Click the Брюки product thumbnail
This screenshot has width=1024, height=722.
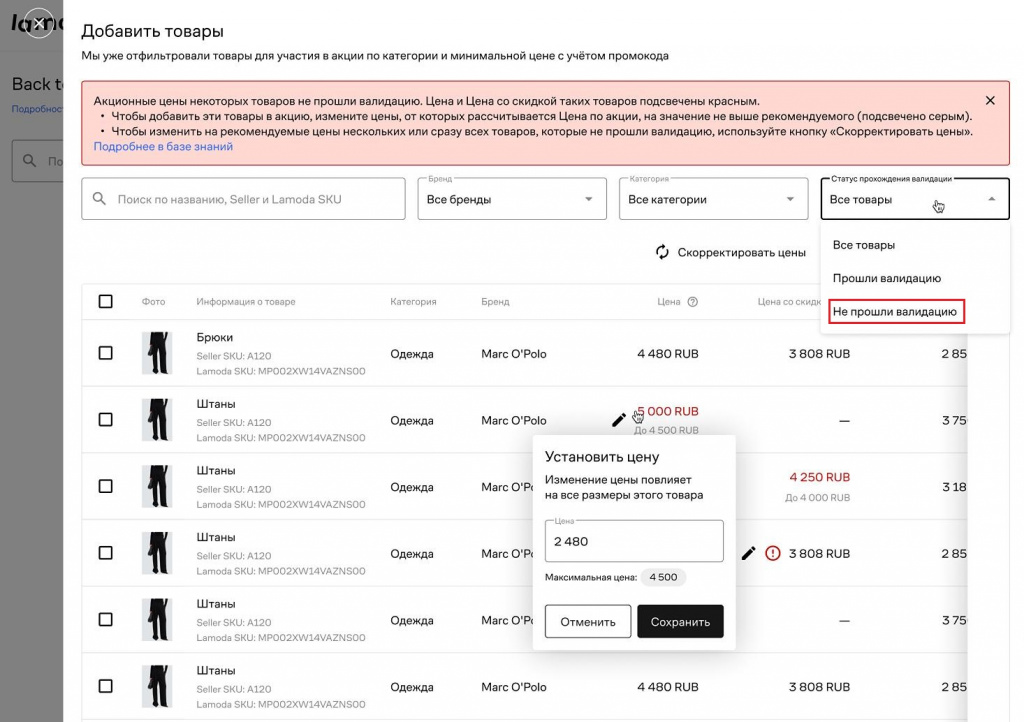click(156, 353)
